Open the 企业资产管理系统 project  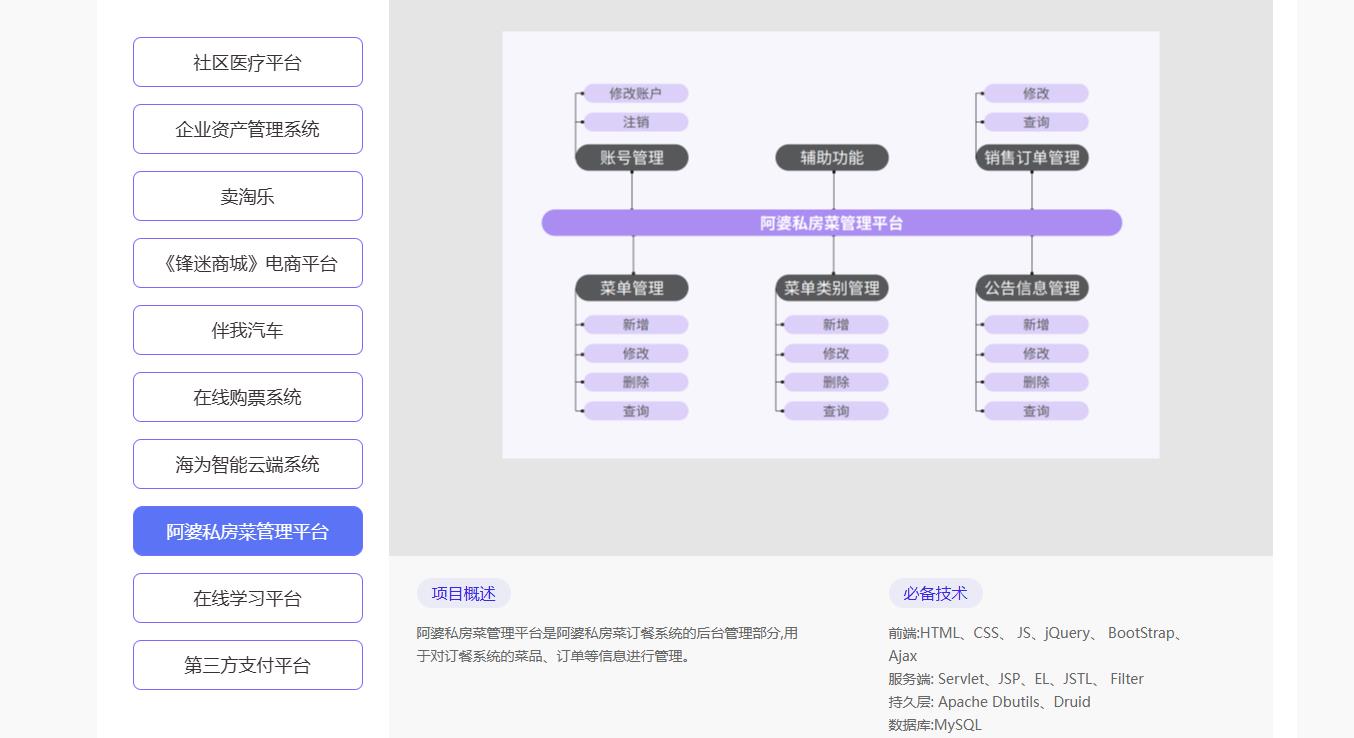coord(247,129)
